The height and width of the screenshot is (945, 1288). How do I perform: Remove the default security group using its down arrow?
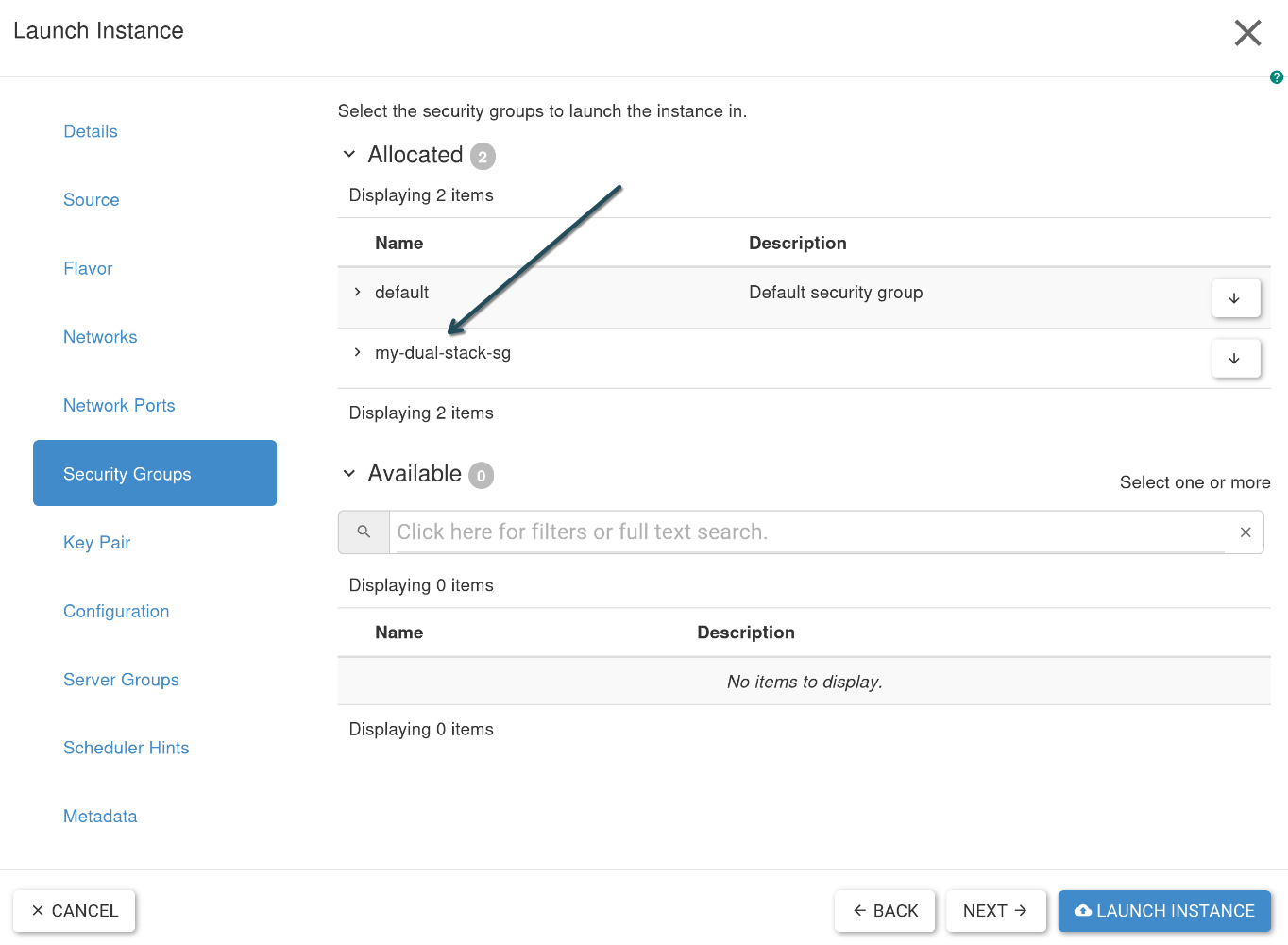[x=1235, y=298]
